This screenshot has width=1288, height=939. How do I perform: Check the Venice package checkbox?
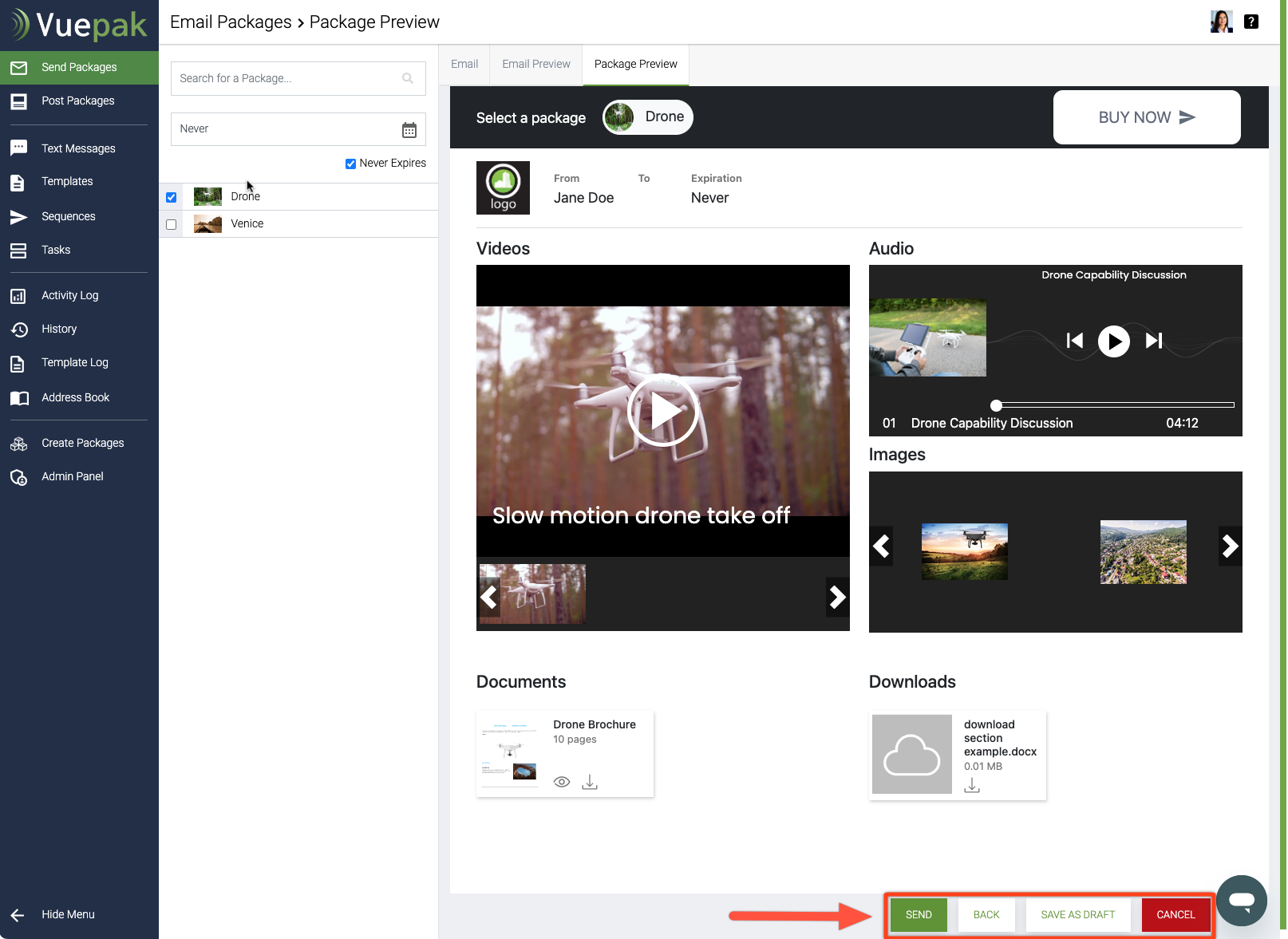tap(172, 224)
